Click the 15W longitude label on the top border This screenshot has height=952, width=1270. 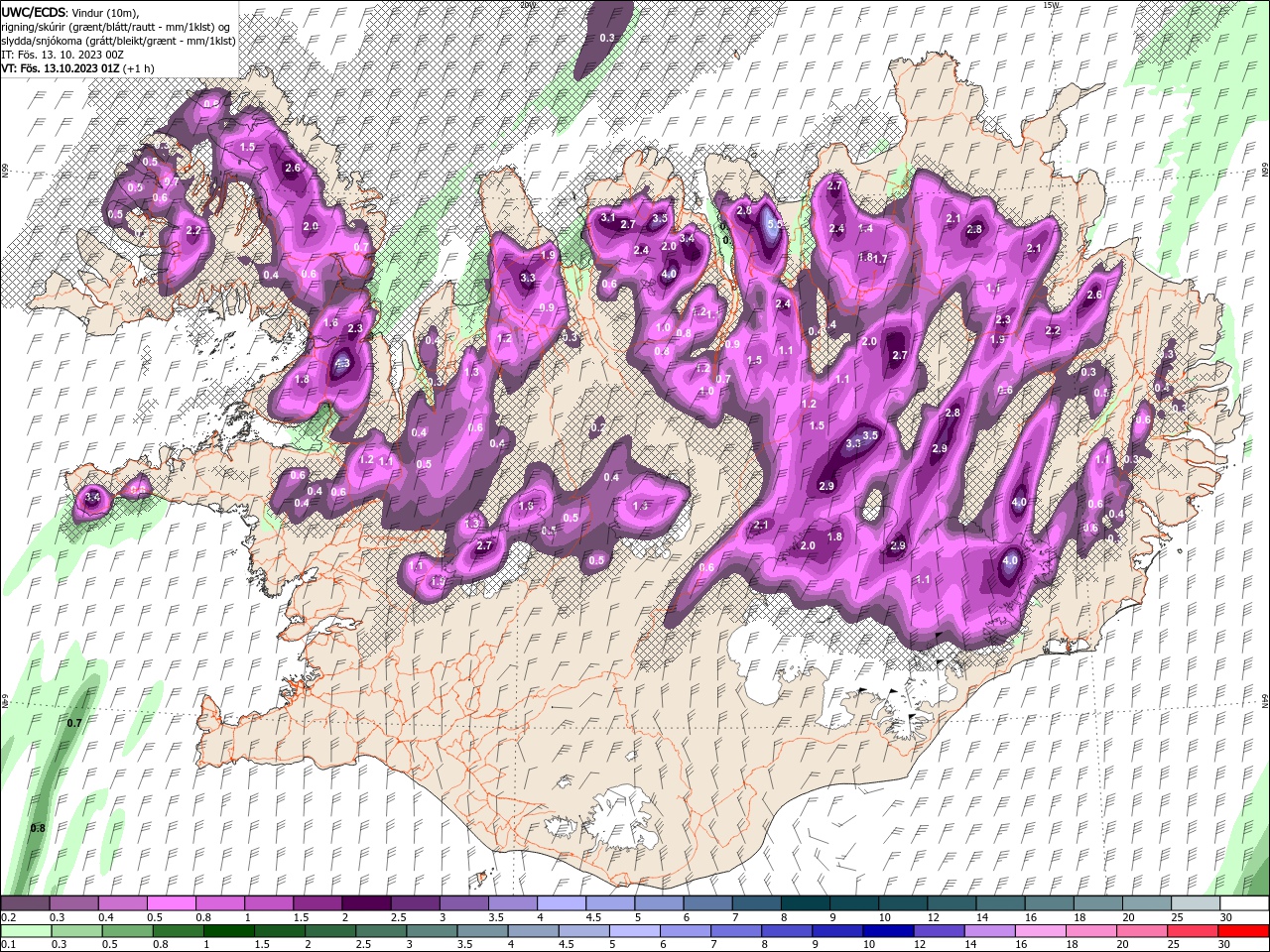(1052, 5)
